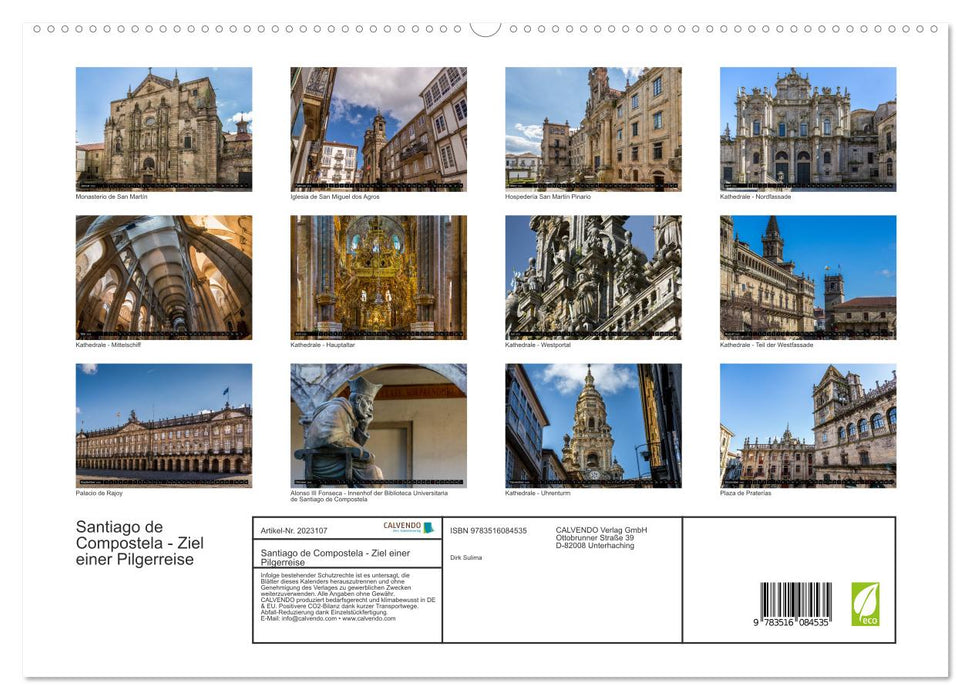Click the Alonso III Fonseca statue photo
971x700 pixels.
(376, 424)
